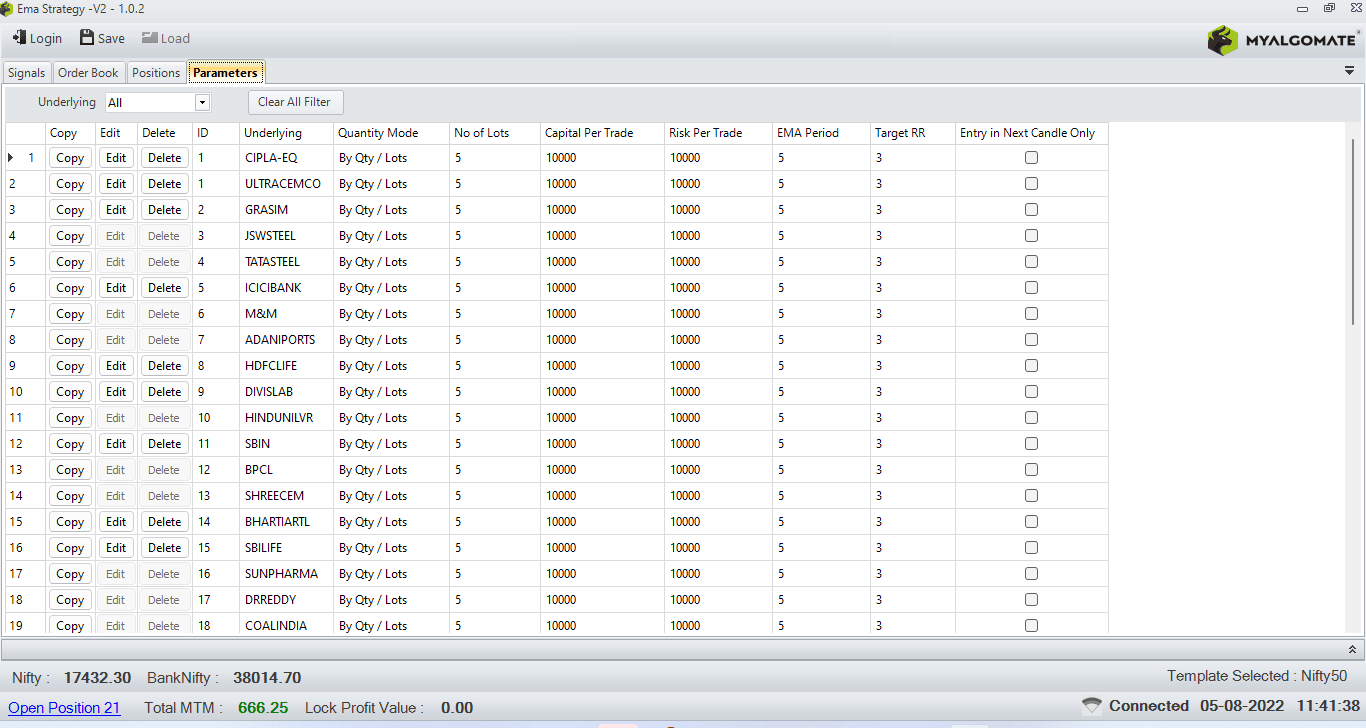Enable Entry in Next Candle for ULTRACEMCO
Viewport: 1366px width, 728px height.
click(x=1031, y=184)
